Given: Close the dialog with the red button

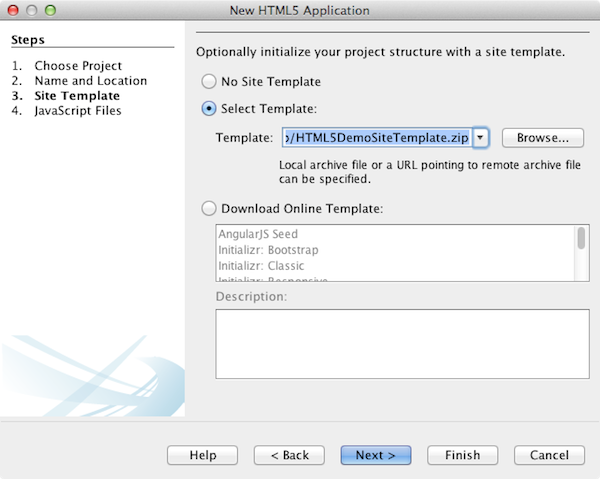Looking at the screenshot, I should pos(12,10).
